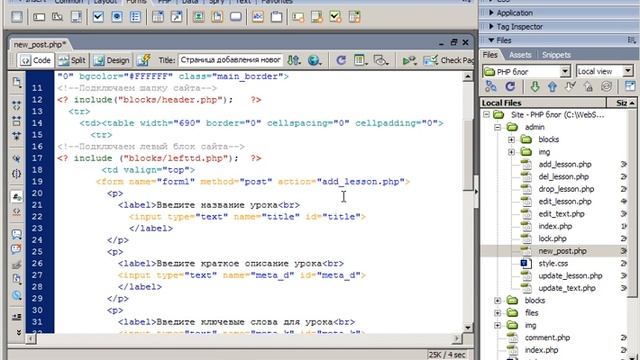
Task: Click the Apply Comment icon
Action: pos(16,234)
